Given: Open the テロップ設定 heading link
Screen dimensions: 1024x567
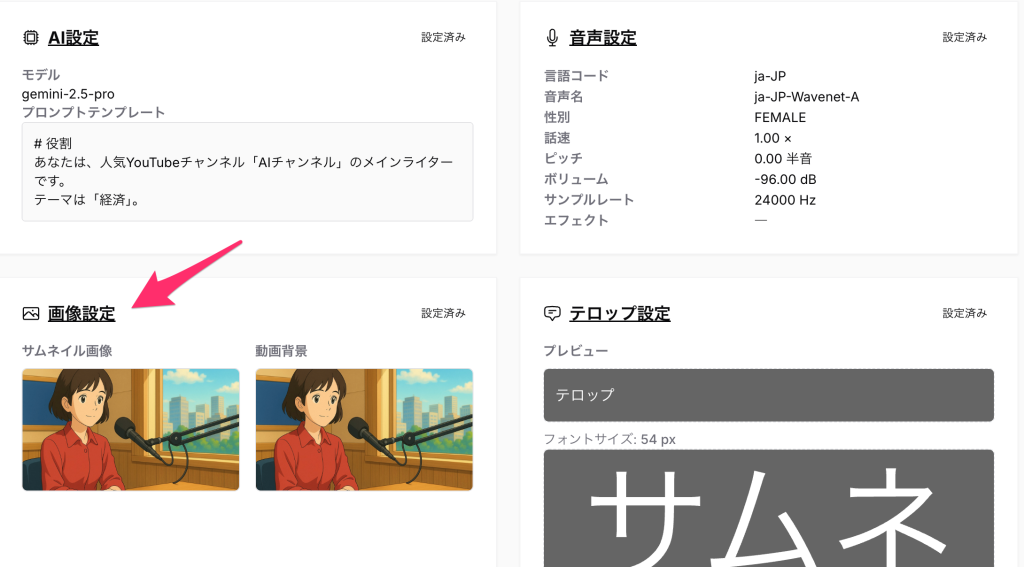Looking at the screenshot, I should pyautogui.click(x=620, y=314).
